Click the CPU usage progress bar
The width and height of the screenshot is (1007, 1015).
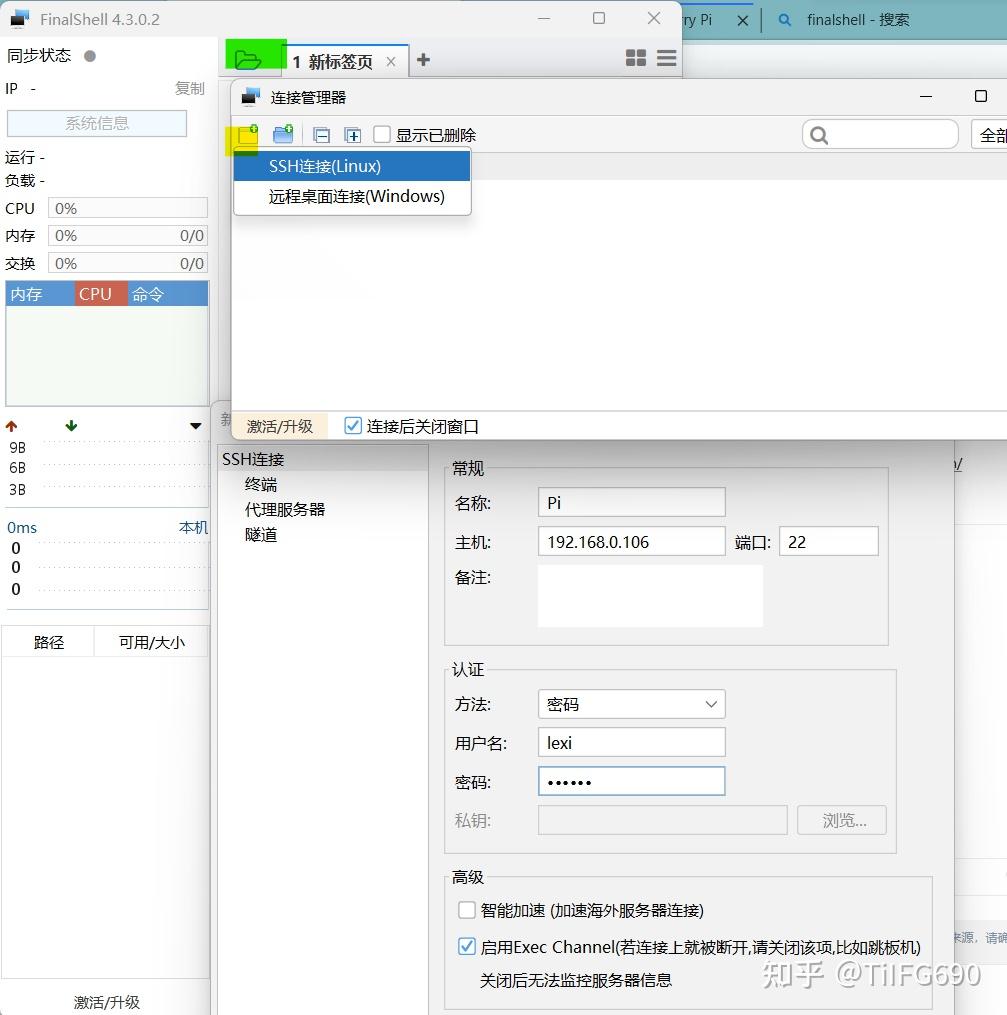point(127,208)
